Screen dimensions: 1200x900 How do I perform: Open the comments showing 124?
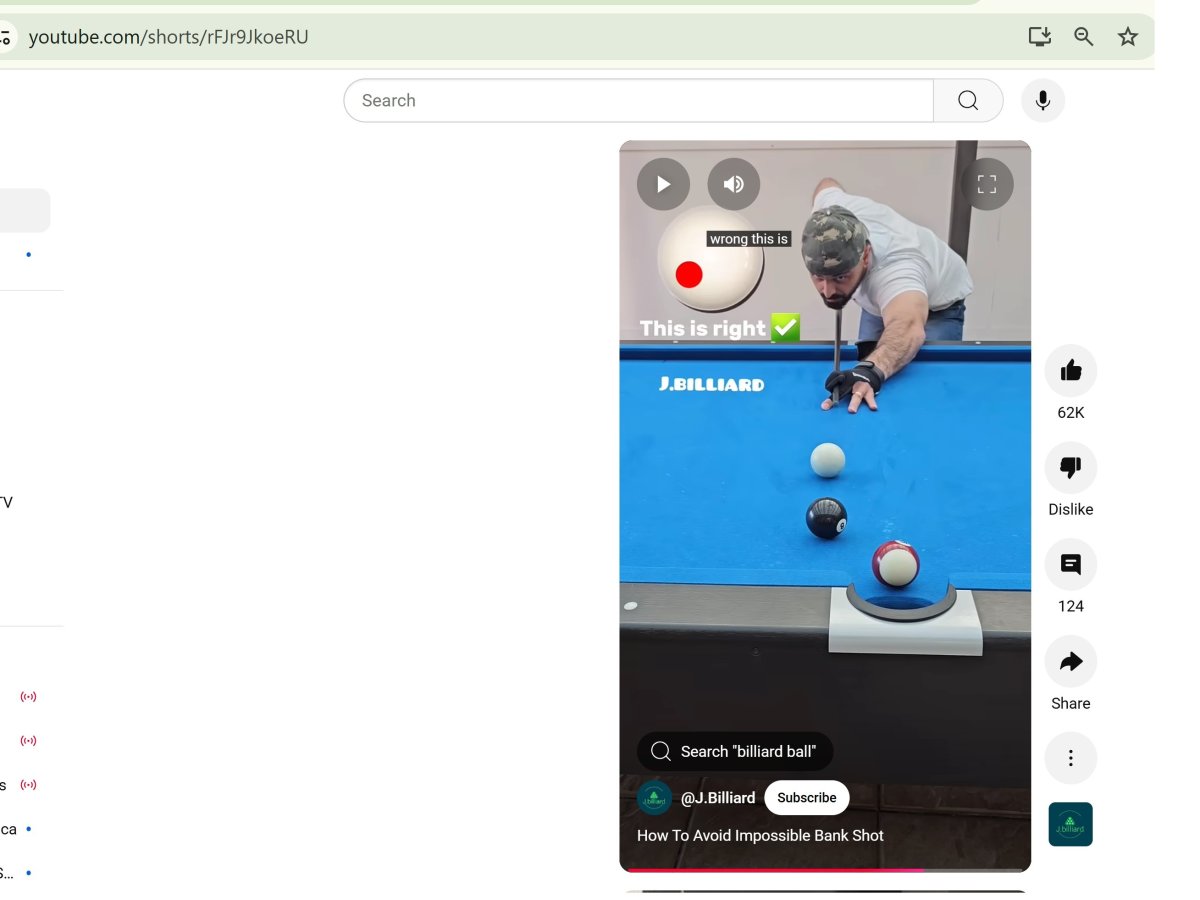(x=1070, y=565)
